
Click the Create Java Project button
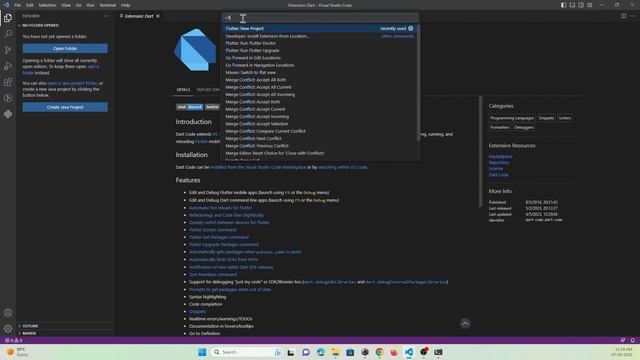point(65,107)
